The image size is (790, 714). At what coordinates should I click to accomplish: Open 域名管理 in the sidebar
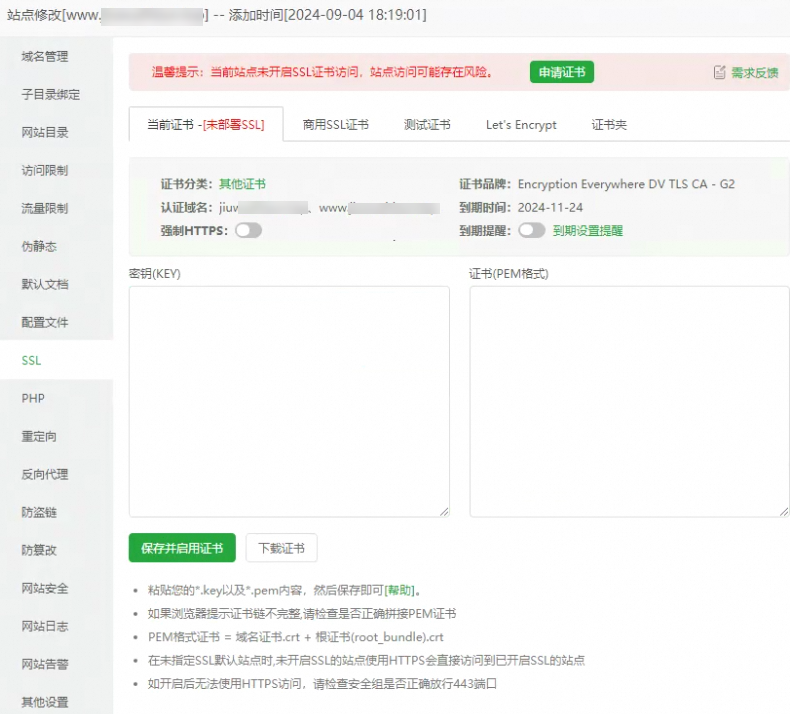pyautogui.click(x=45, y=56)
